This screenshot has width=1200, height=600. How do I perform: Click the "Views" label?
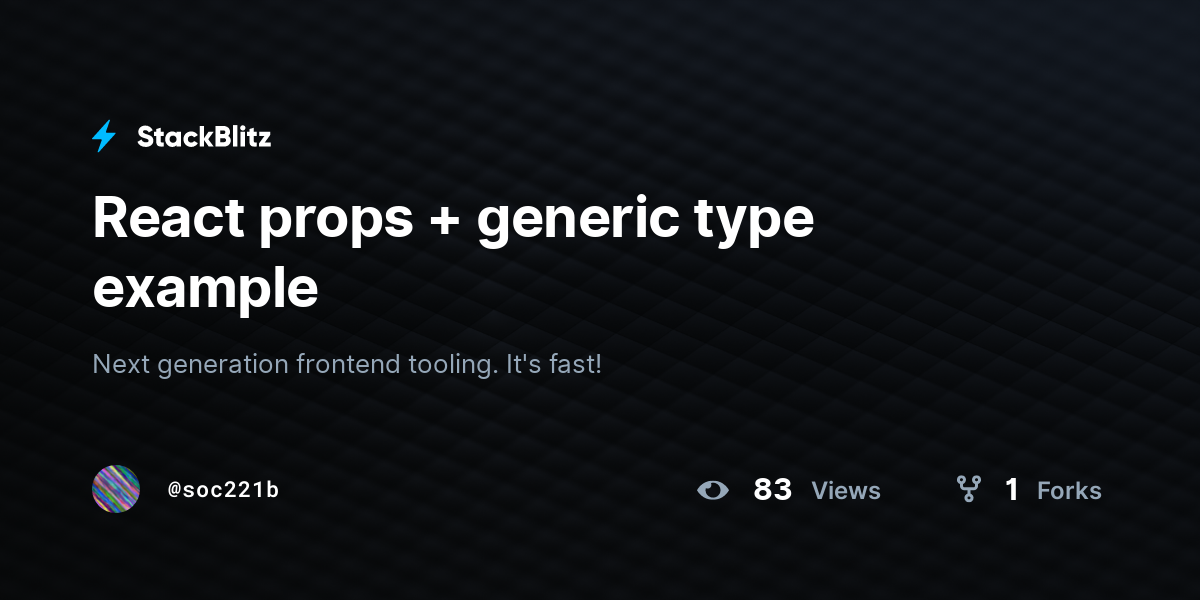(x=846, y=490)
